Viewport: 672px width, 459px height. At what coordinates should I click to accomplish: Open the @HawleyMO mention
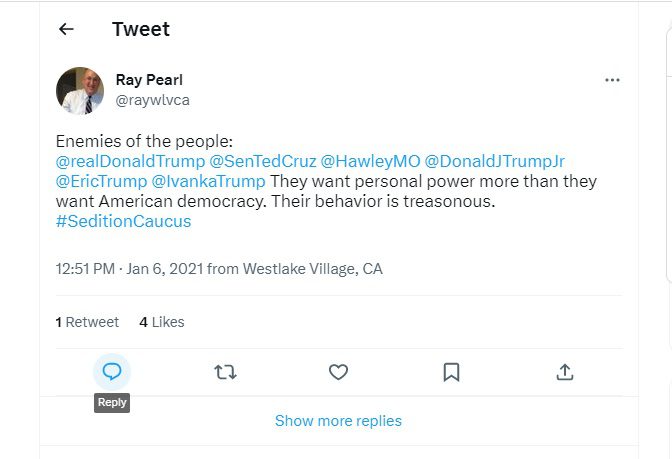click(x=370, y=161)
